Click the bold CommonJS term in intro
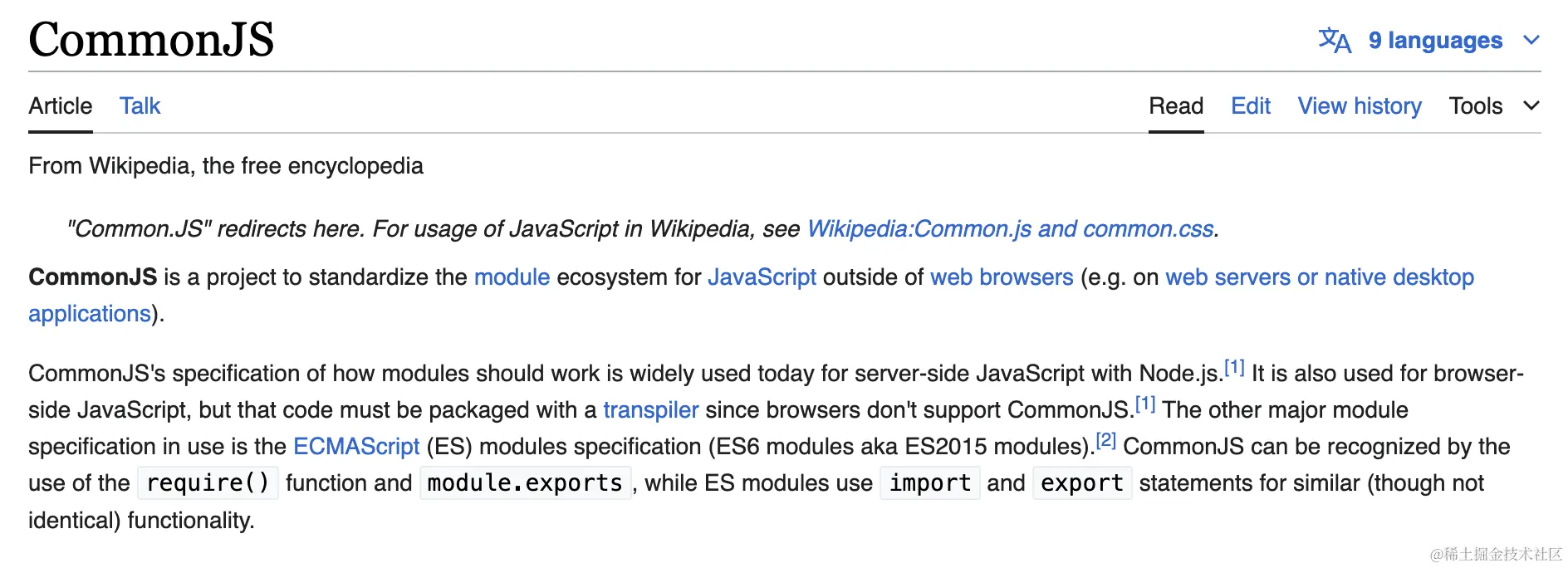The width and height of the screenshot is (1568, 568). tap(92, 277)
